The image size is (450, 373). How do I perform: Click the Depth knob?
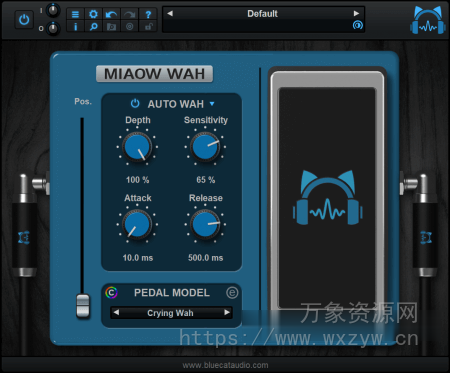[137, 147]
